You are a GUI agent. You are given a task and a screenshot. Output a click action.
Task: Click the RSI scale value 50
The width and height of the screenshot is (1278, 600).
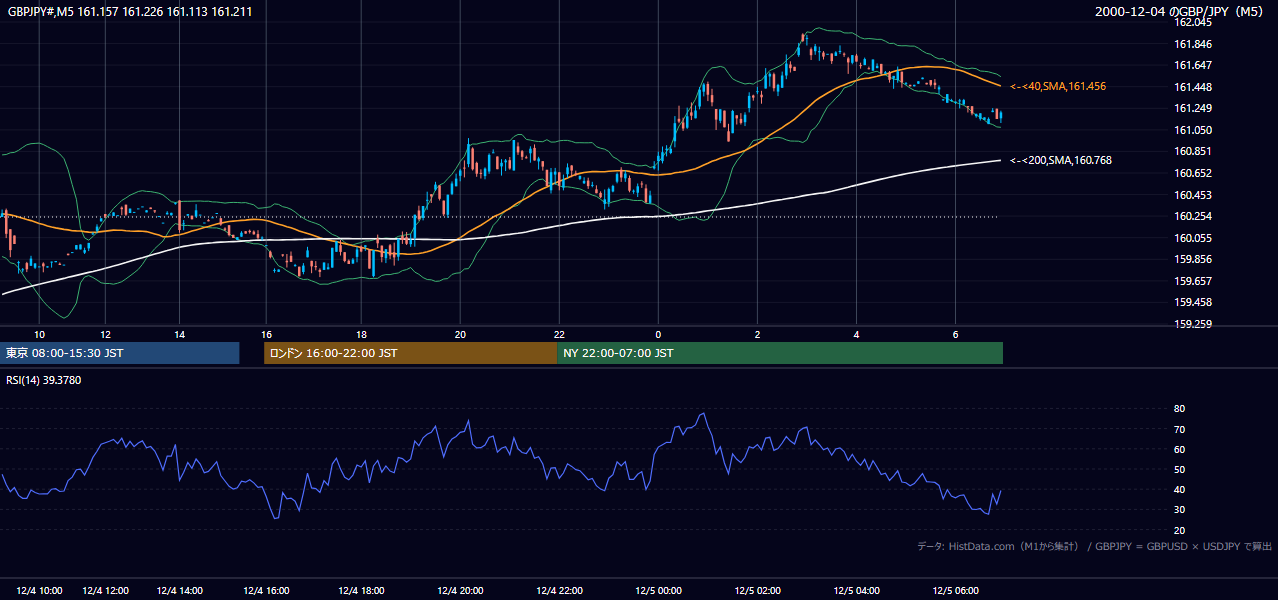[x=1180, y=470]
